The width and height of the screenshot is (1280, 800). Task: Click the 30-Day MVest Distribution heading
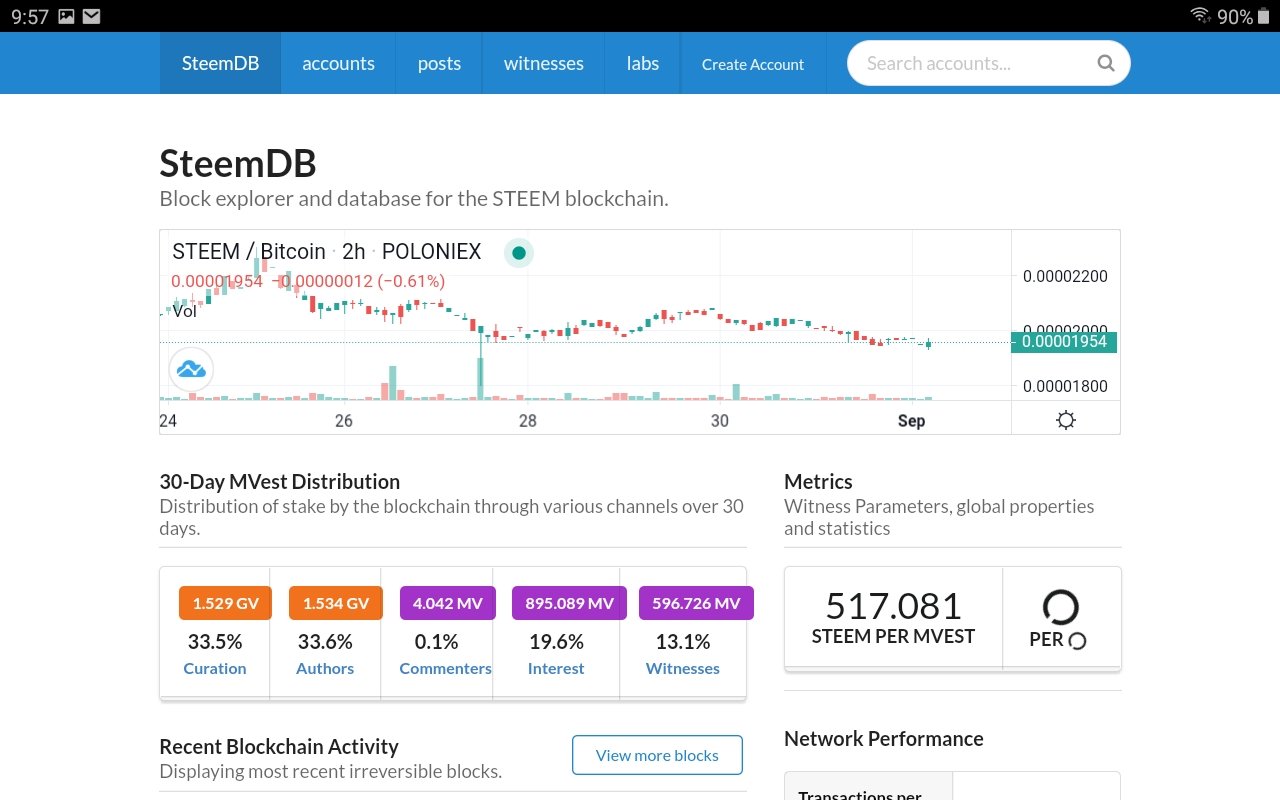click(x=280, y=482)
